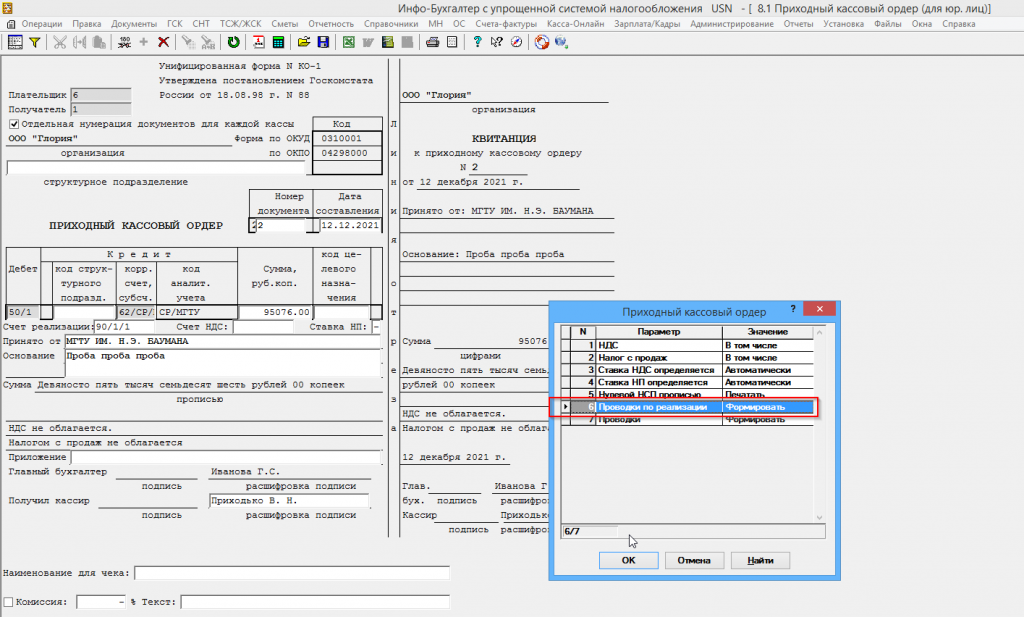Click the Найти button
The image size is (1024, 617).
click(760, 560)
